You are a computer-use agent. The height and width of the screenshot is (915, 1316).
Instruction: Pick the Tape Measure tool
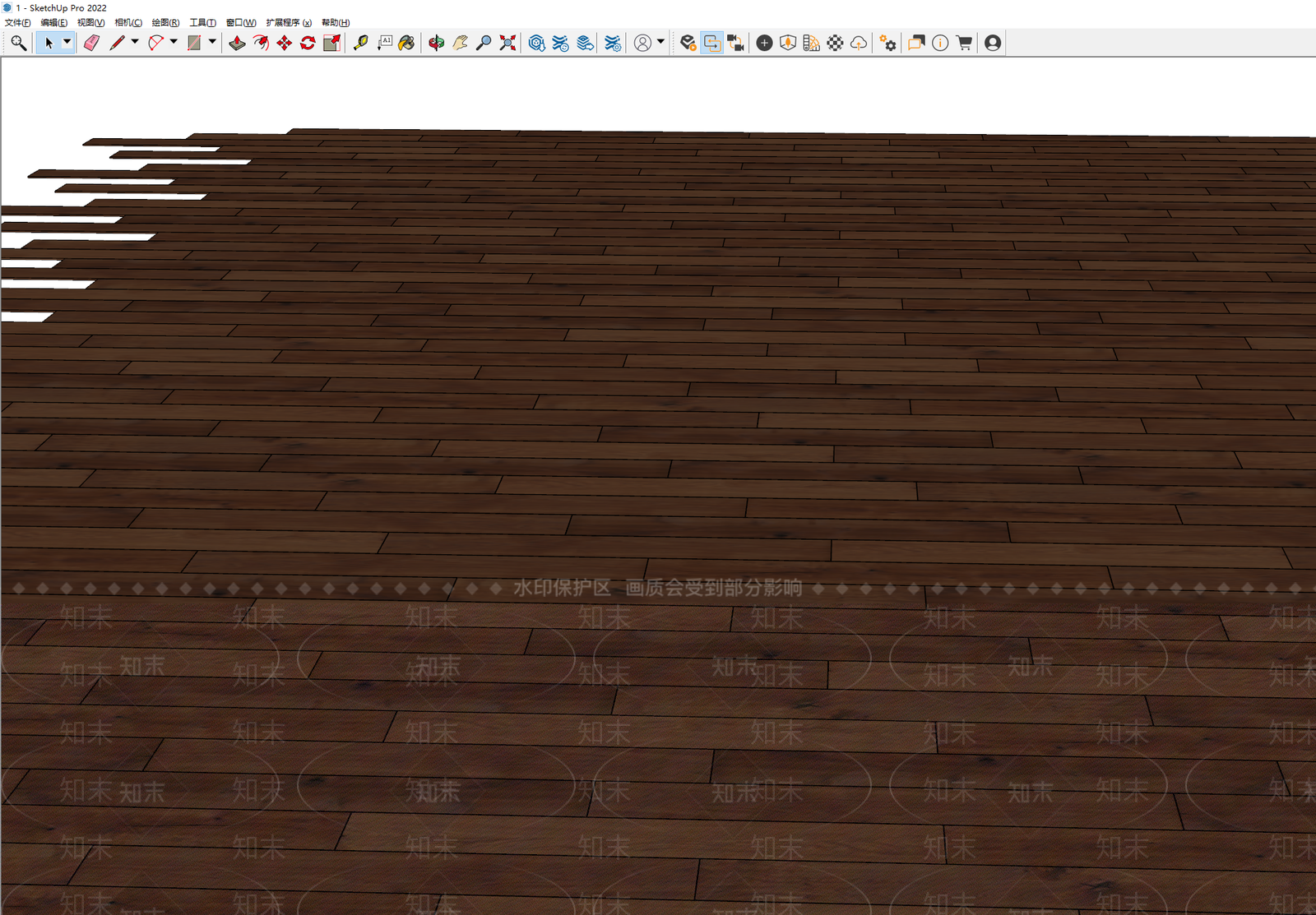[x=360, y=43]
